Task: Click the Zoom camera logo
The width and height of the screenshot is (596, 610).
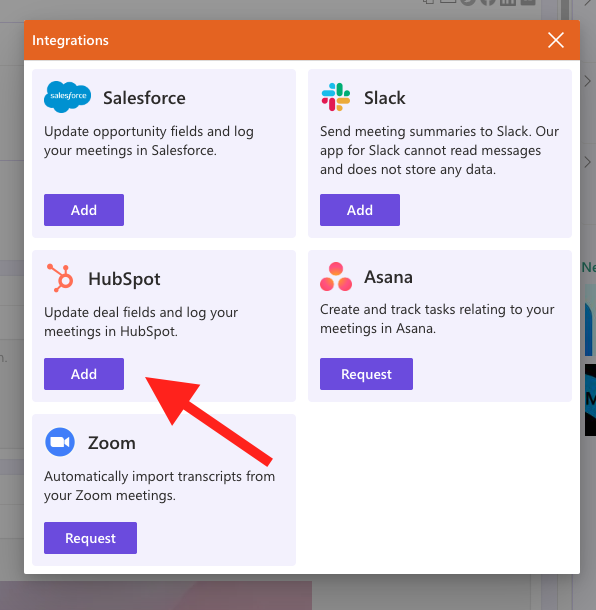Action: coord(60,442)
